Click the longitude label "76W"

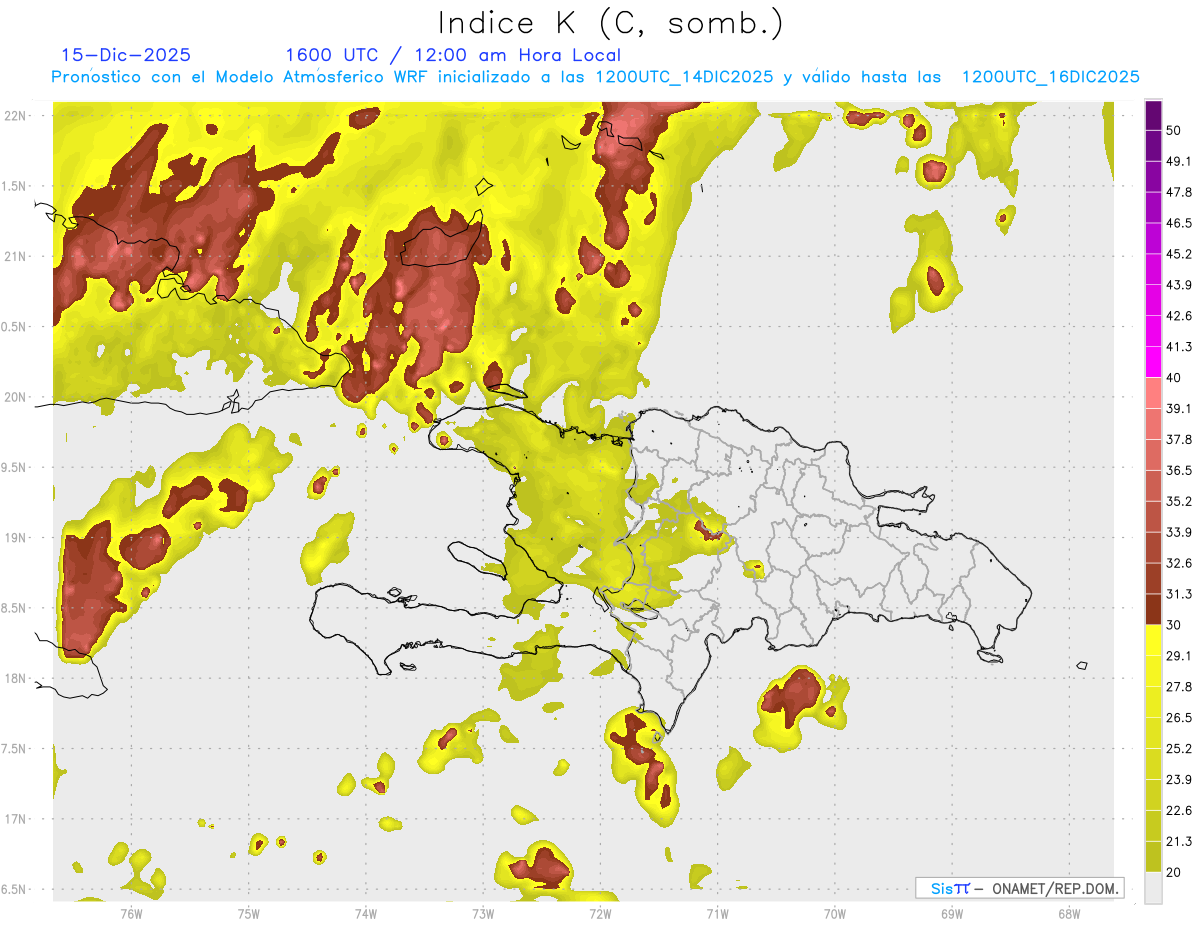(131, 913)
